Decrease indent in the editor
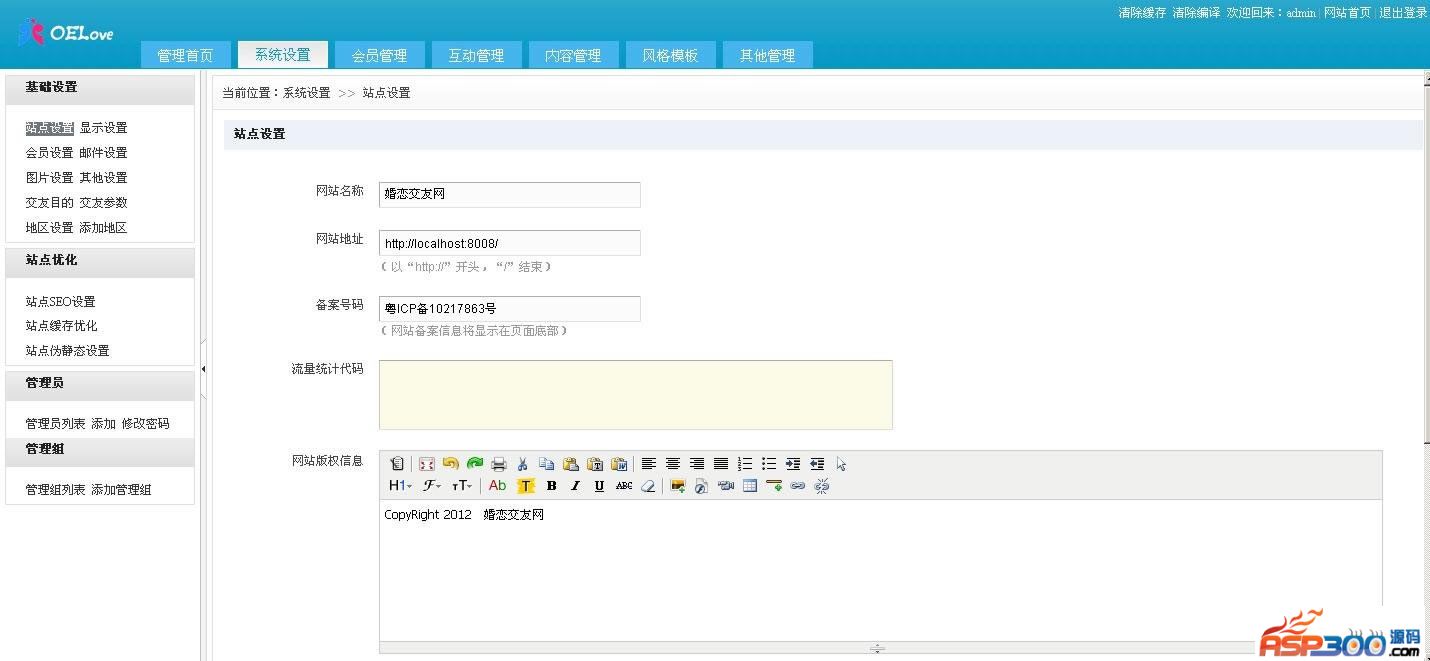This screenshot has width=1430, height=661. pos(817,464)
